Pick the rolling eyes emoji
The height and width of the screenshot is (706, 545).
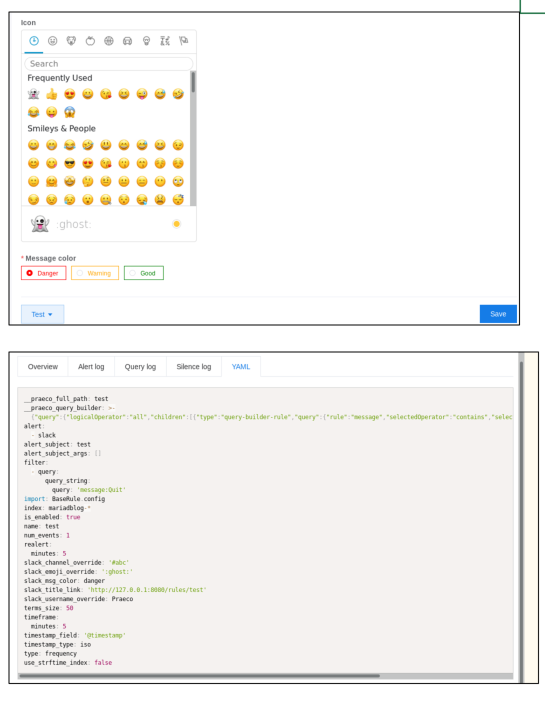coord(178,181)
